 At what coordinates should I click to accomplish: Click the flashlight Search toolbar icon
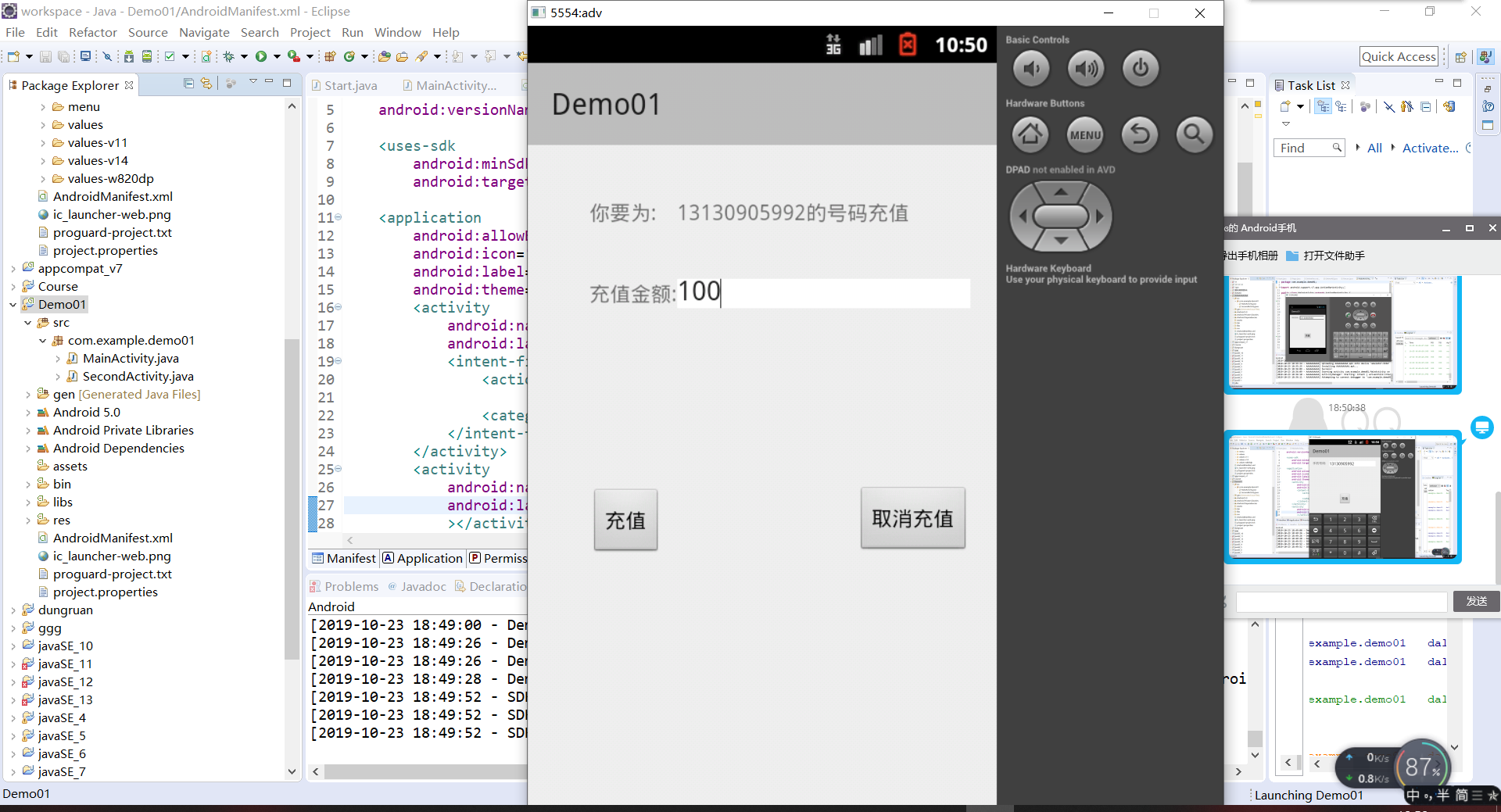(421, 56)
